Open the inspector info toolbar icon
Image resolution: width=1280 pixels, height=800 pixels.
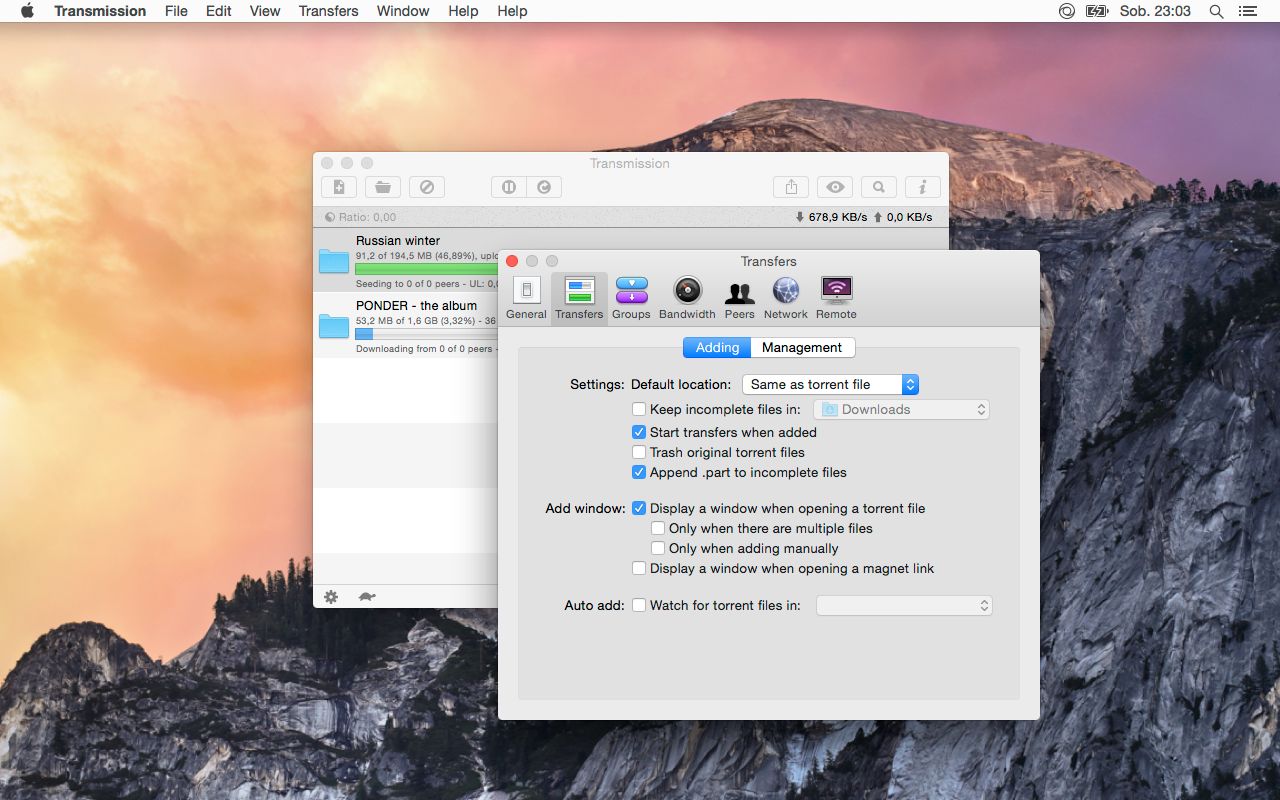(x=923, y=187)
